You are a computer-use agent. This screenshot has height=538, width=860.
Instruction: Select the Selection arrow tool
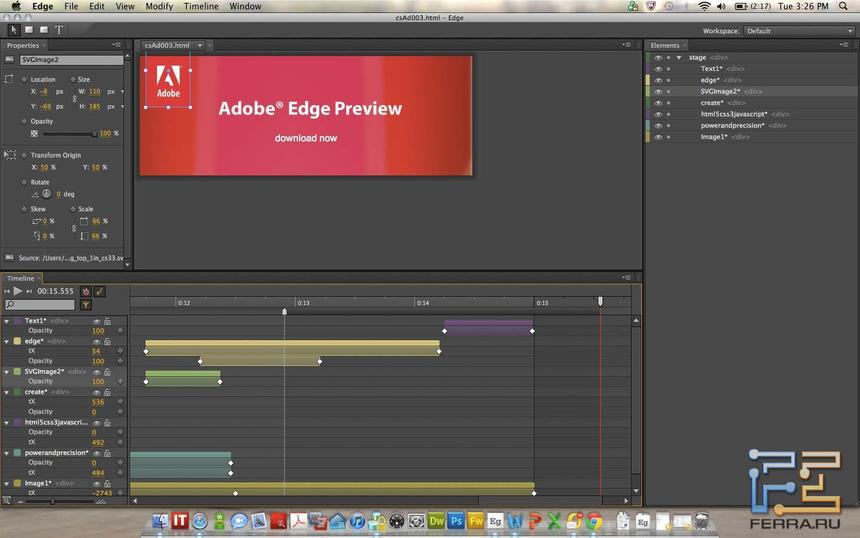[14, 30]
